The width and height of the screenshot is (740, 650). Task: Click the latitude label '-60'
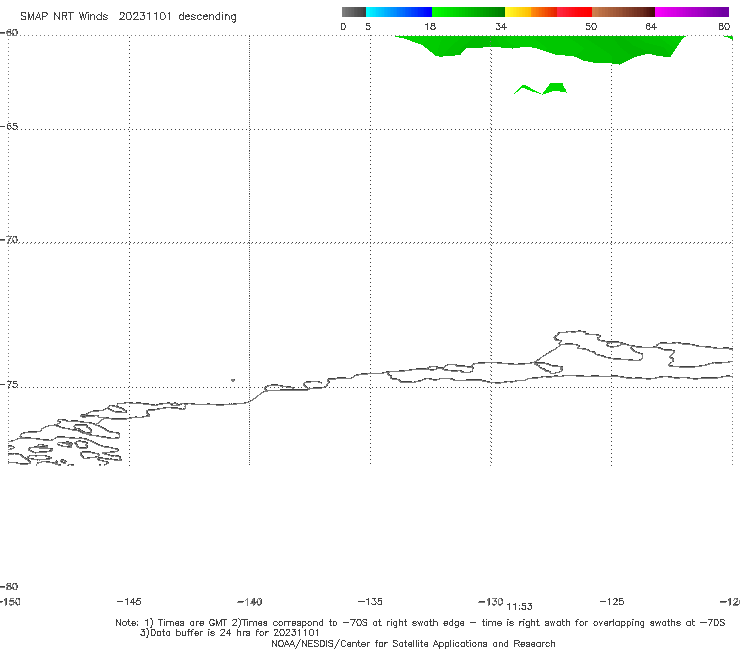(9, 33)
